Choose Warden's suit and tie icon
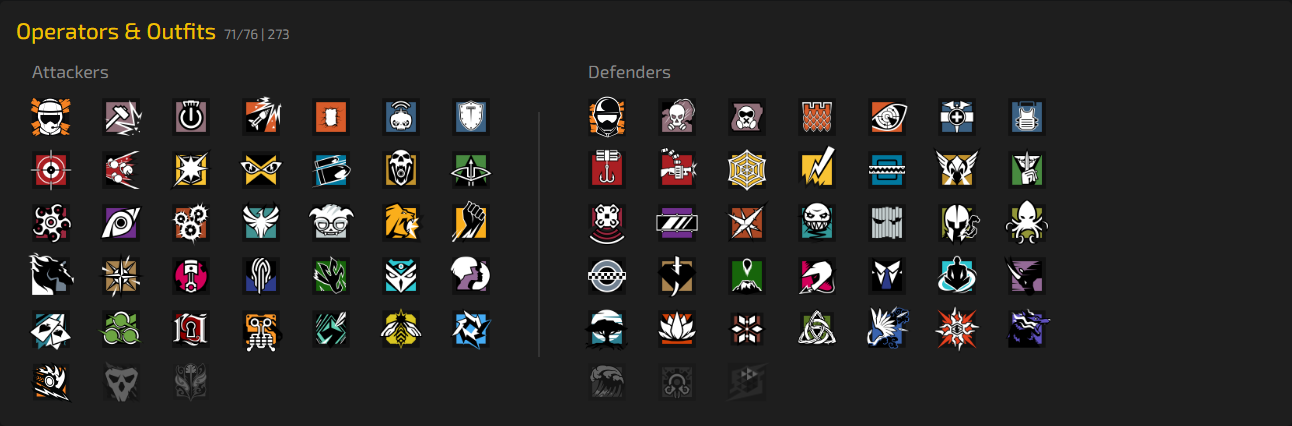 887,274
